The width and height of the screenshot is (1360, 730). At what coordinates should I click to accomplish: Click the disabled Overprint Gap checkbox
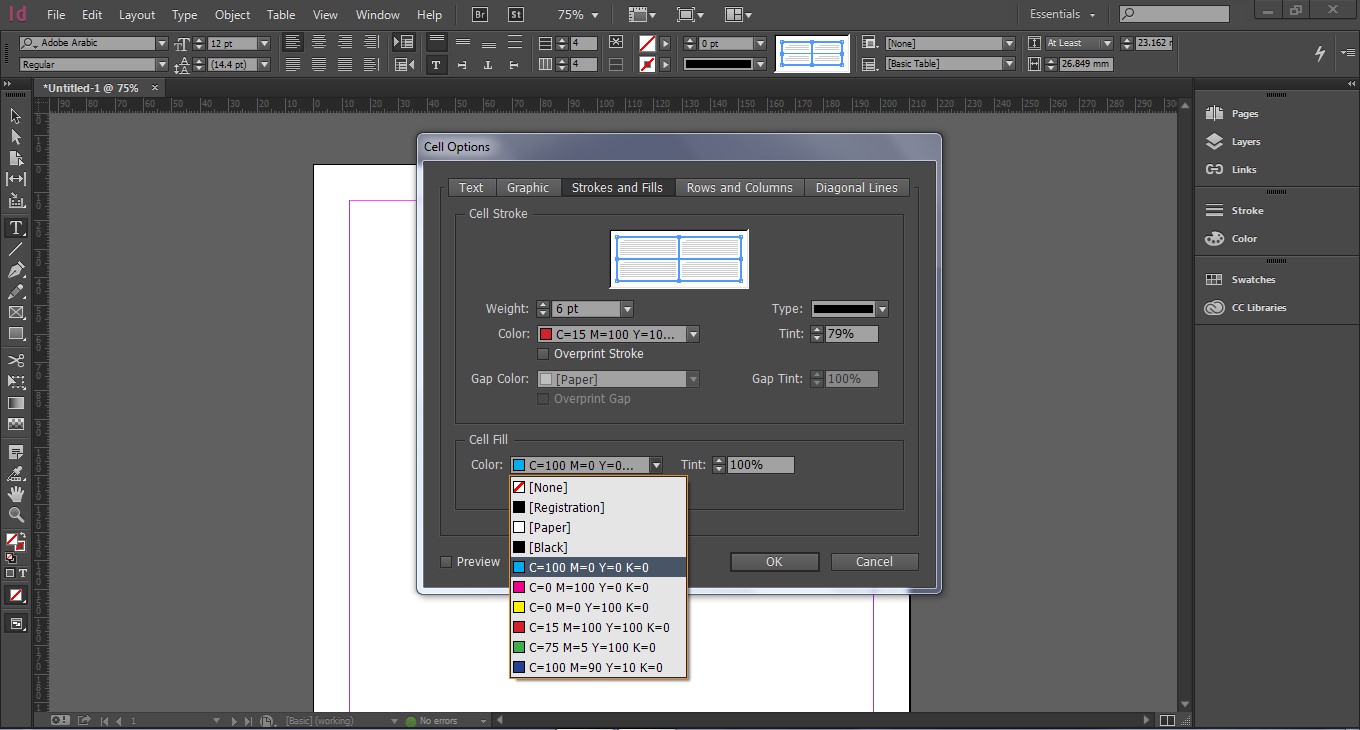point(544,399)
